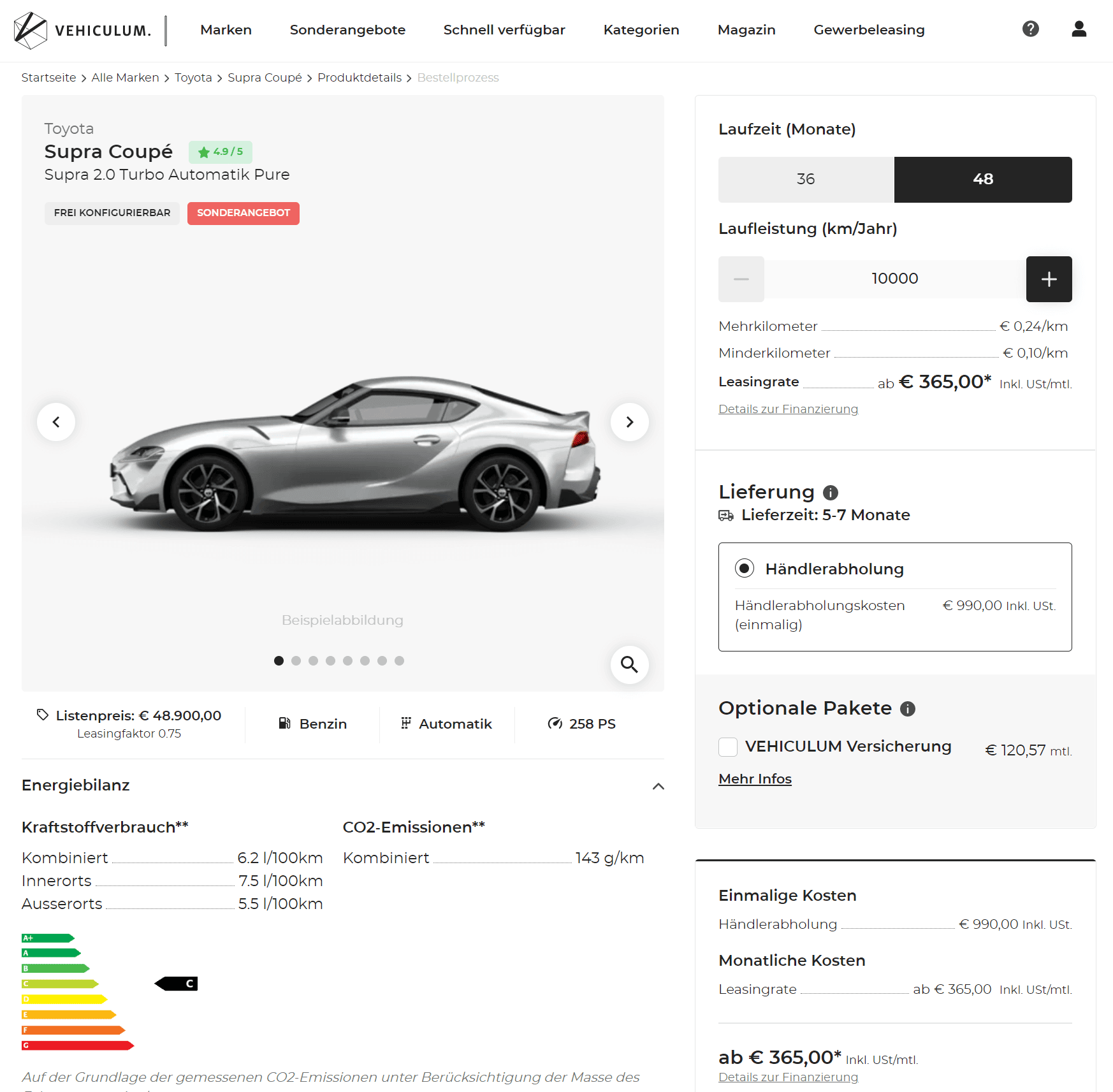Viewport: 1113px width, 1092px height.
Task: Open the help question mark icon
Action: (1030, 29)
